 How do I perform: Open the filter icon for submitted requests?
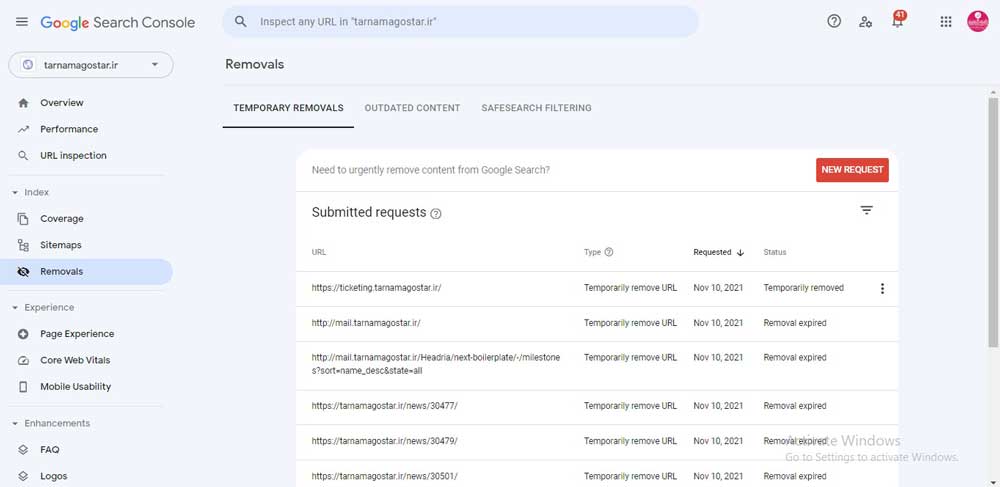pos(866,210)
